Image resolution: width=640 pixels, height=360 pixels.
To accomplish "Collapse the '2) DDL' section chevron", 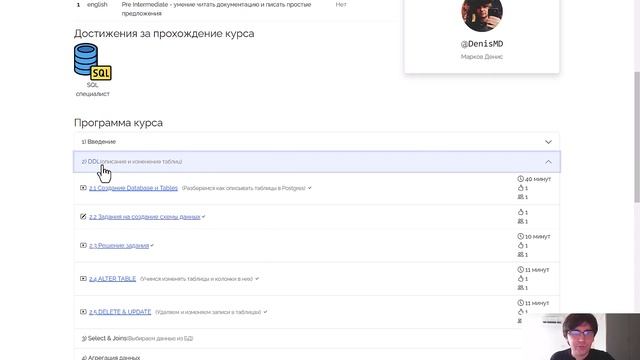I will coord(548,162).
